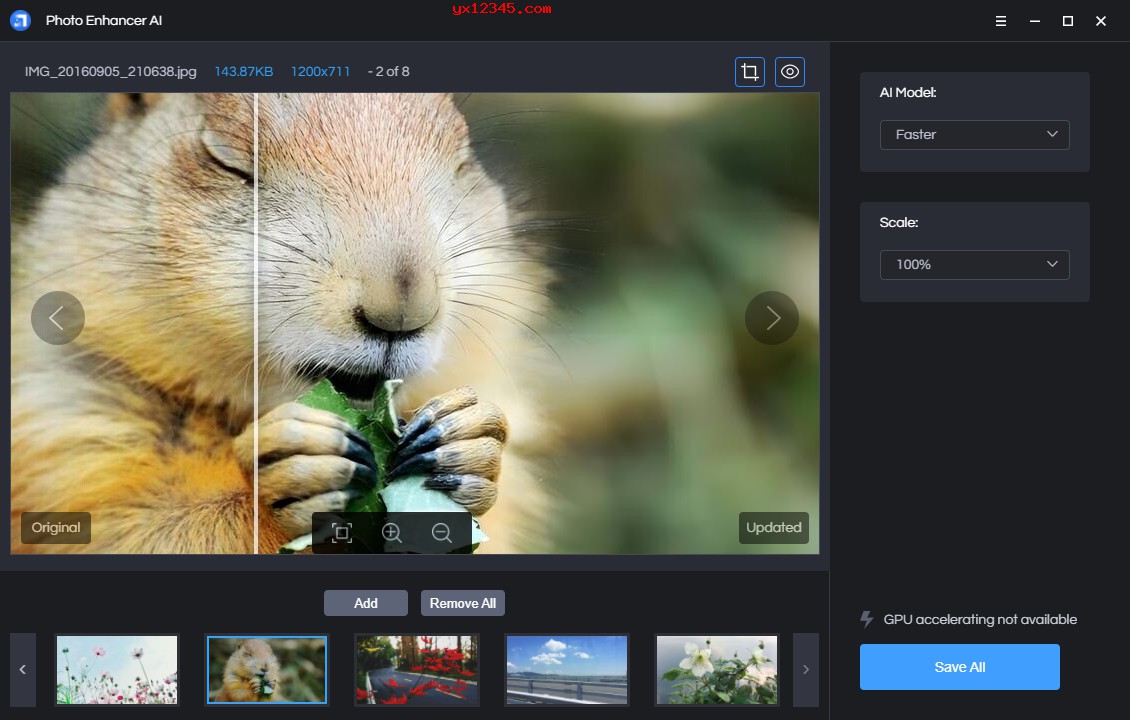Go to the next image with the right arrow
Viewport: 1130px width, 720px height.
(x=771, y=318)
